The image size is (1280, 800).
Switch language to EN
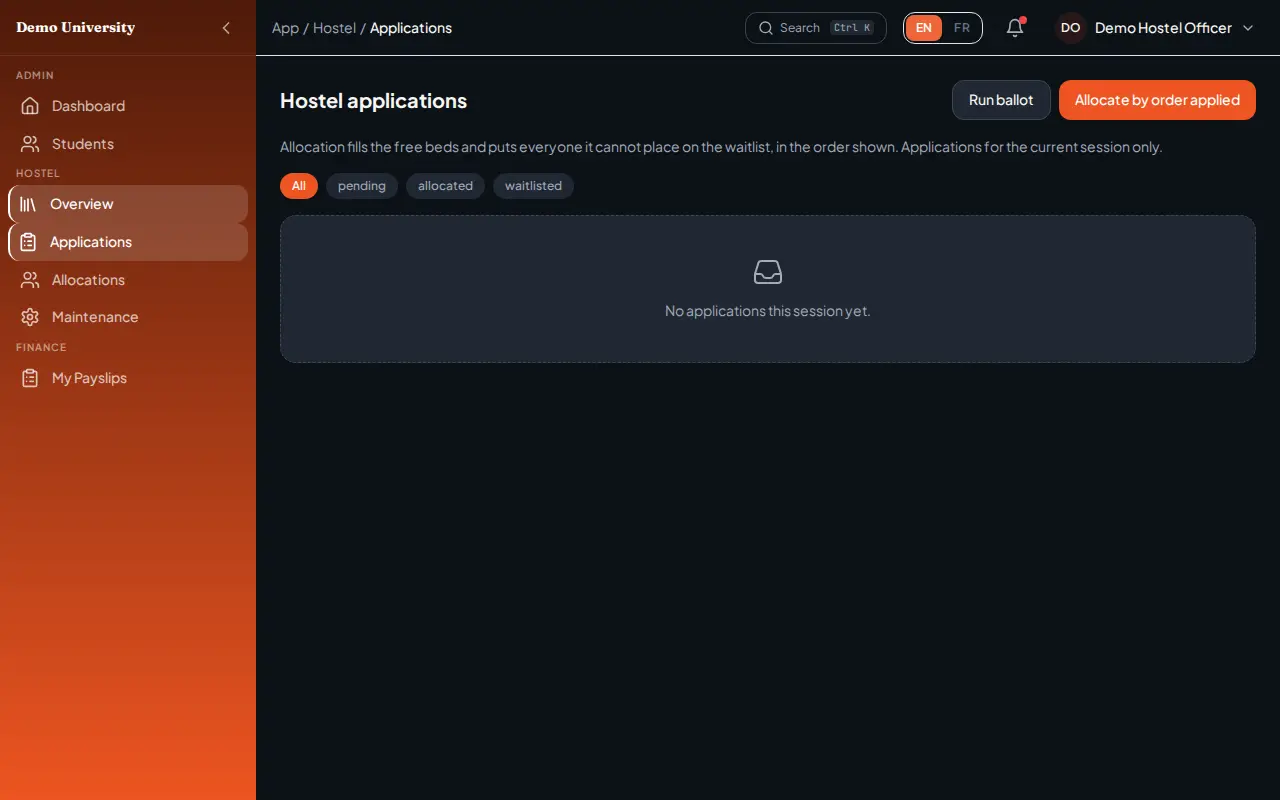924,28
